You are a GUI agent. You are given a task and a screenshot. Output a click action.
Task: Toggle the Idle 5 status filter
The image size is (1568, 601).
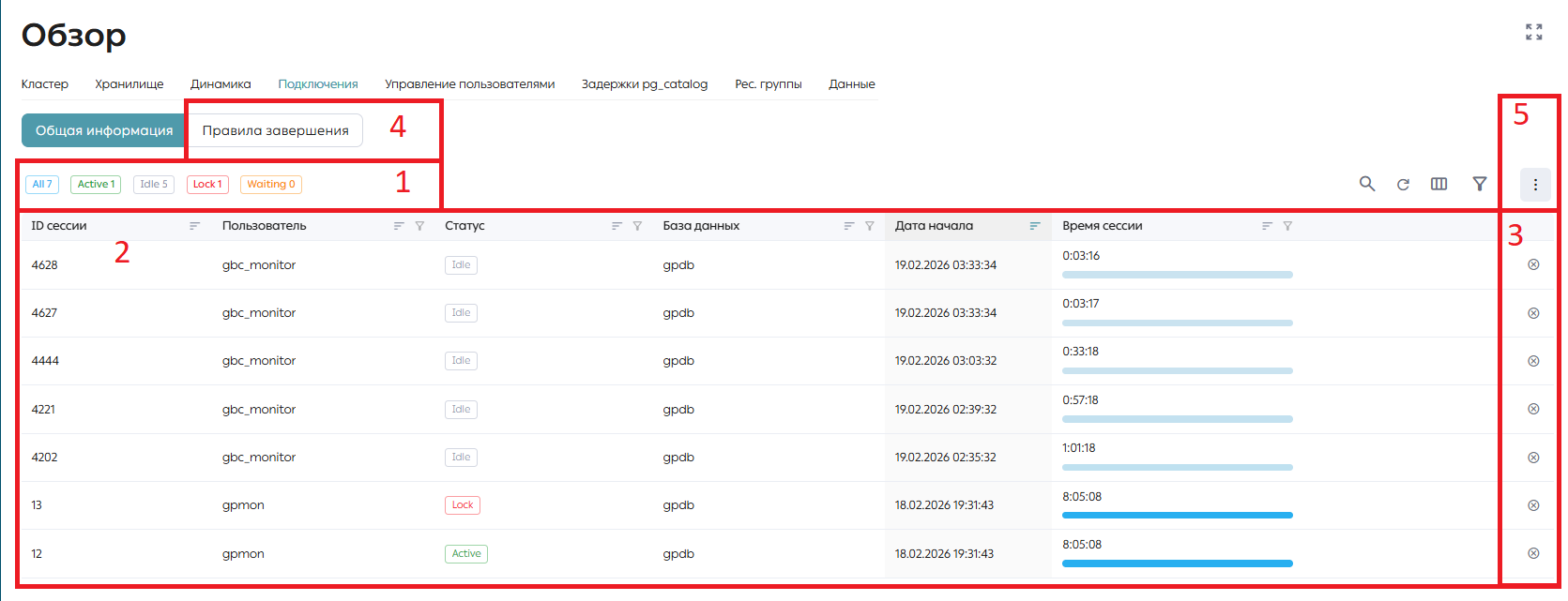[x=154, y=185]
